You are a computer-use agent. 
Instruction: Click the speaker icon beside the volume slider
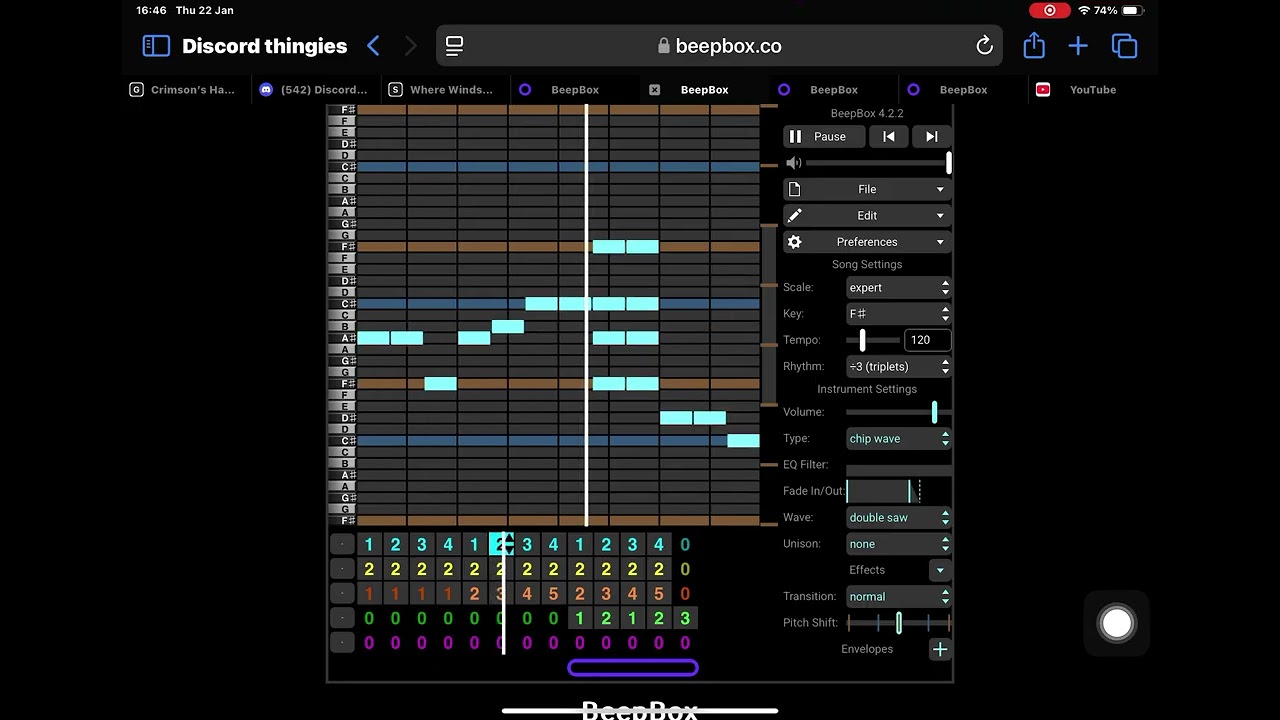click(x=794, y=163)
